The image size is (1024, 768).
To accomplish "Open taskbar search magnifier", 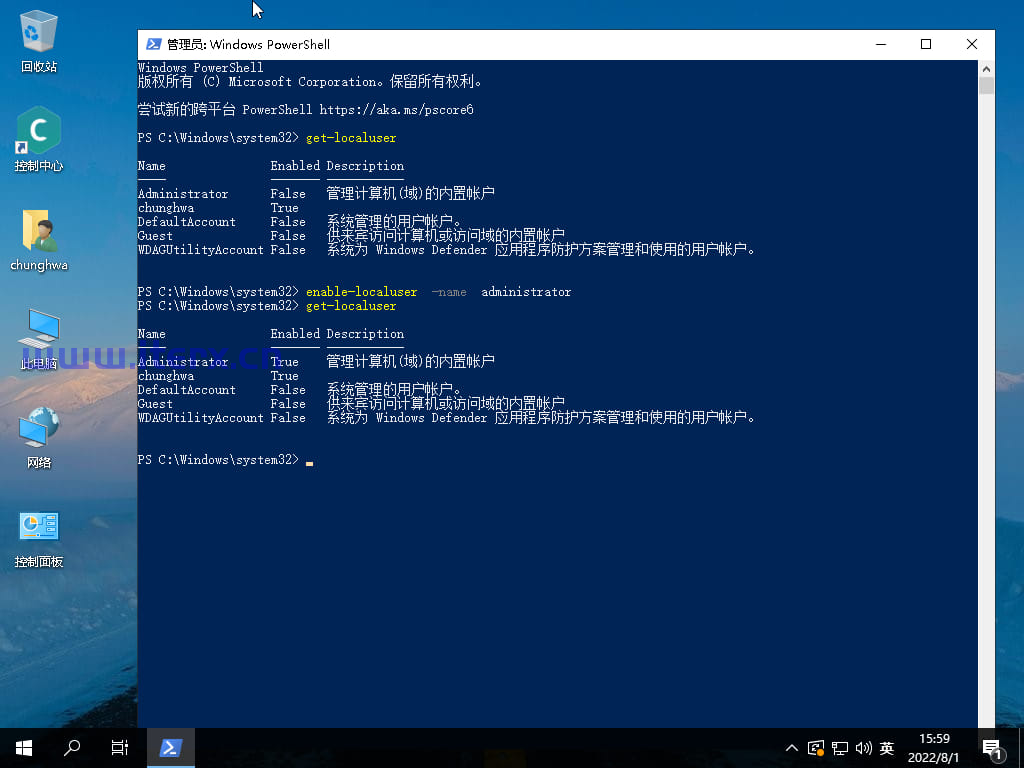I will pos(72,748).
